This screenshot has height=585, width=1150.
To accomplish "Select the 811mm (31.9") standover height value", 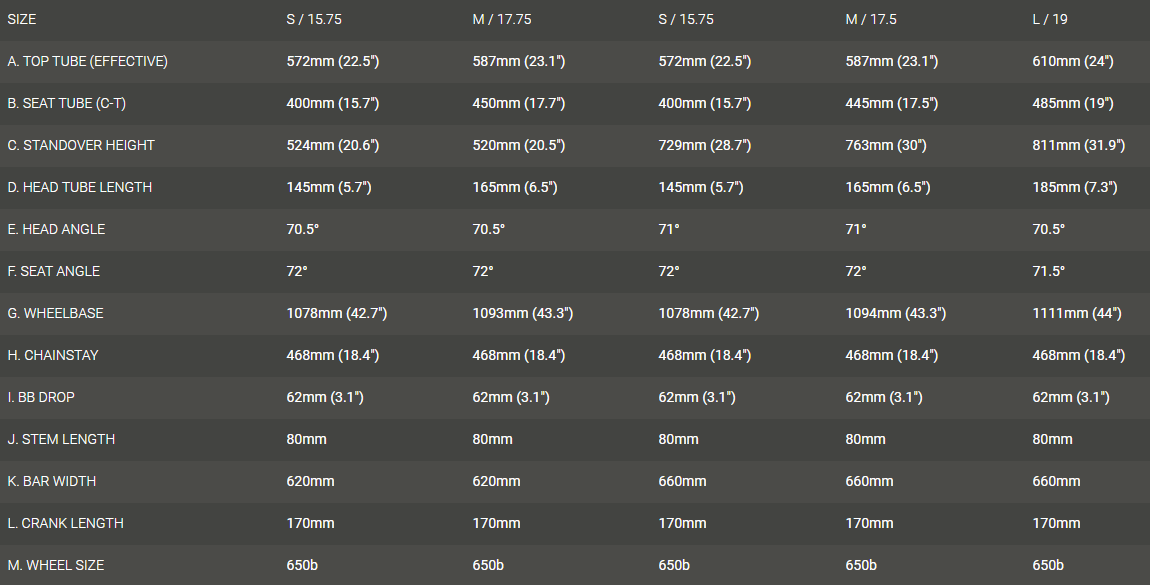I will 1078,145.
